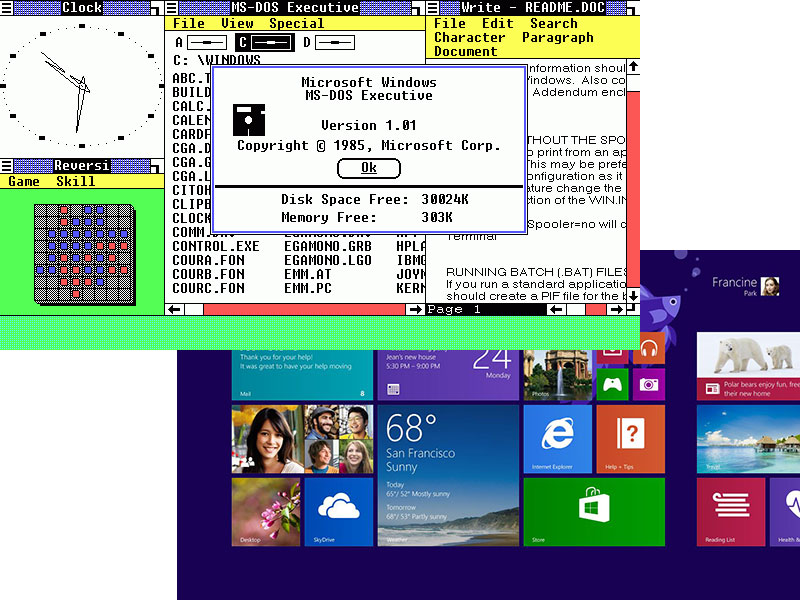Select EMM.AT in the file list
This screenshot has width=800, height=600.
pos(308,274)
